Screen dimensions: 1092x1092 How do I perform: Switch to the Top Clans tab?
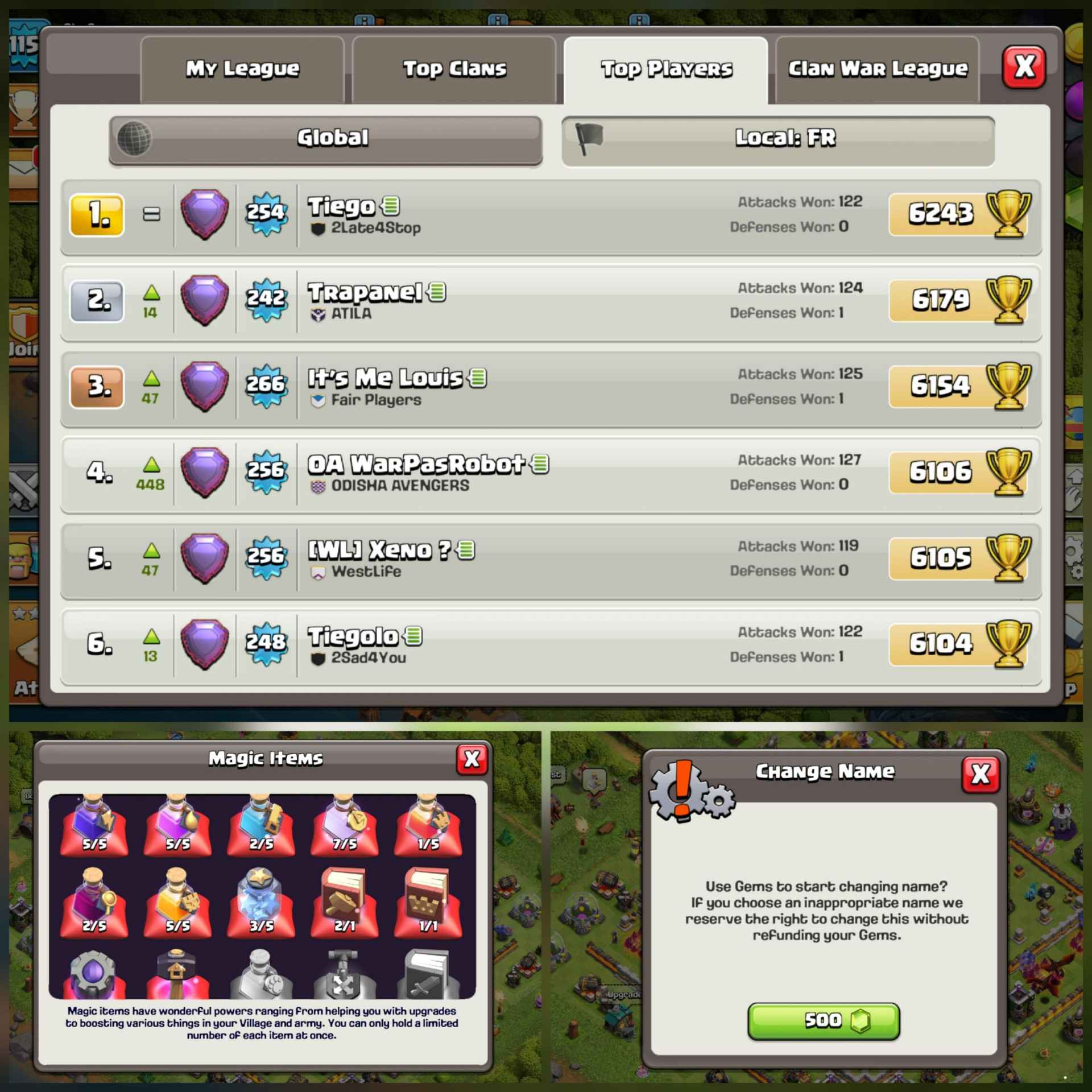point(454,69)
